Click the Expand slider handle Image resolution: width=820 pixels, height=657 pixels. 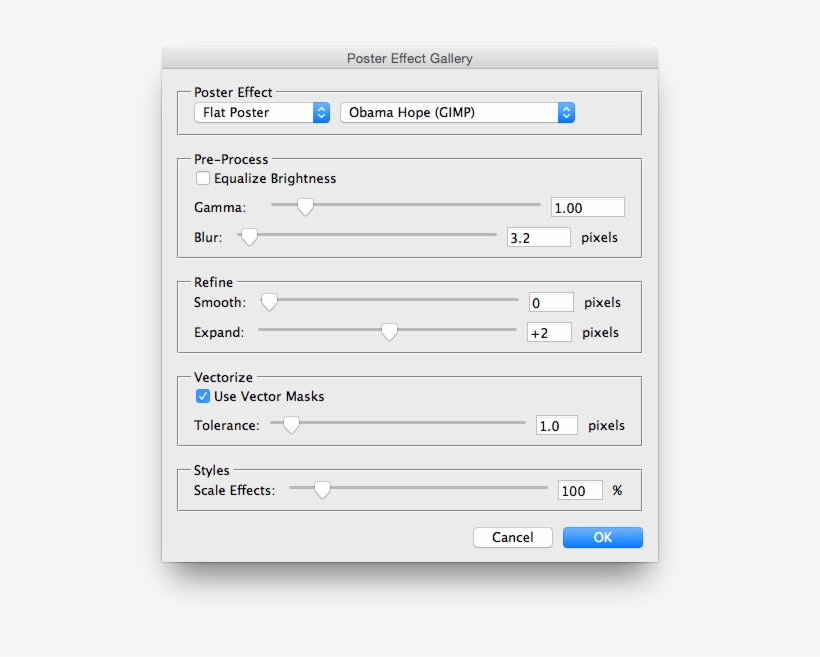pyautogui.click(x=389, y=331)
